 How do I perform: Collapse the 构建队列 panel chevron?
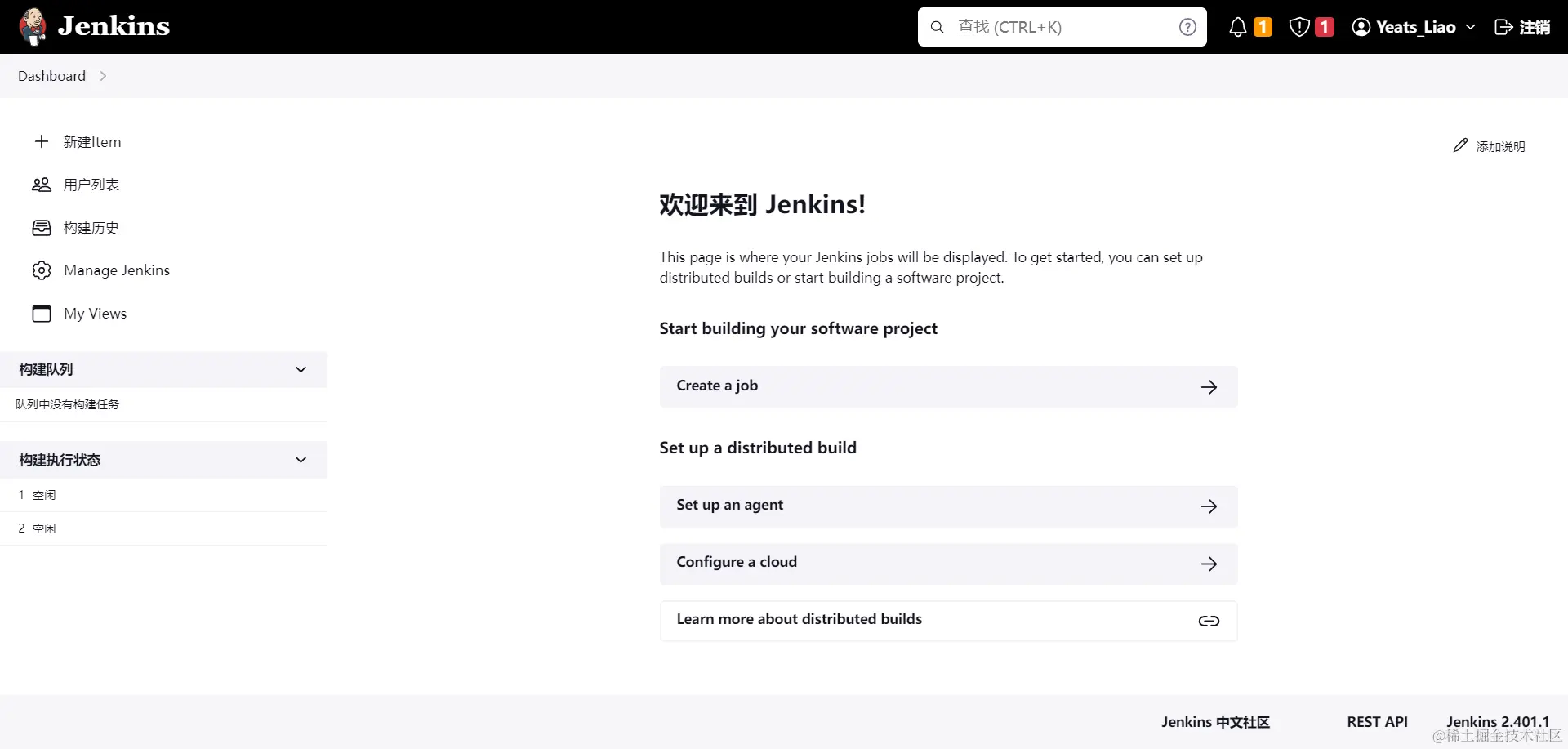(301, 369)
